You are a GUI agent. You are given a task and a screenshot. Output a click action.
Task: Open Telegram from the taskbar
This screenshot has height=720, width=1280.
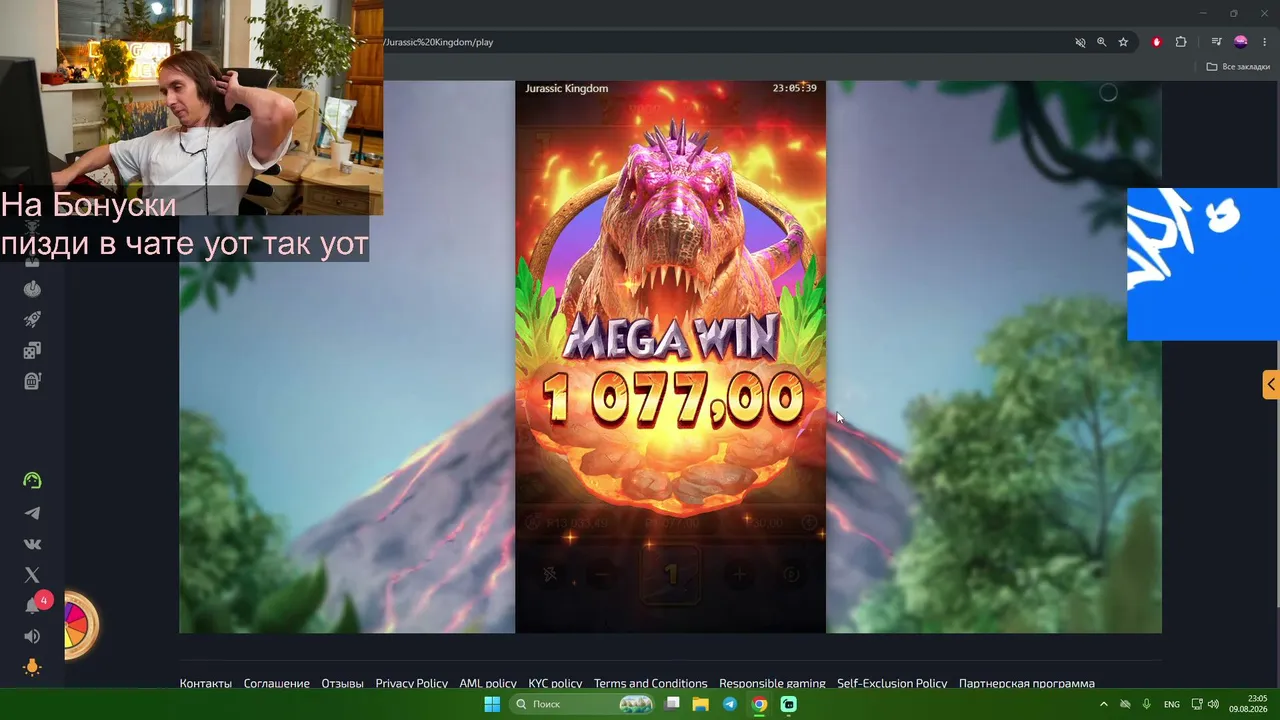pyautogui.click(x=730, y=704)
